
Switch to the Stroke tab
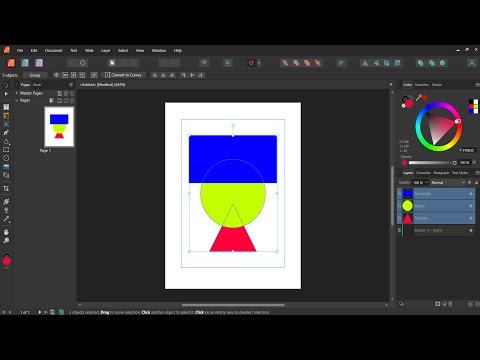coord(437,85)
